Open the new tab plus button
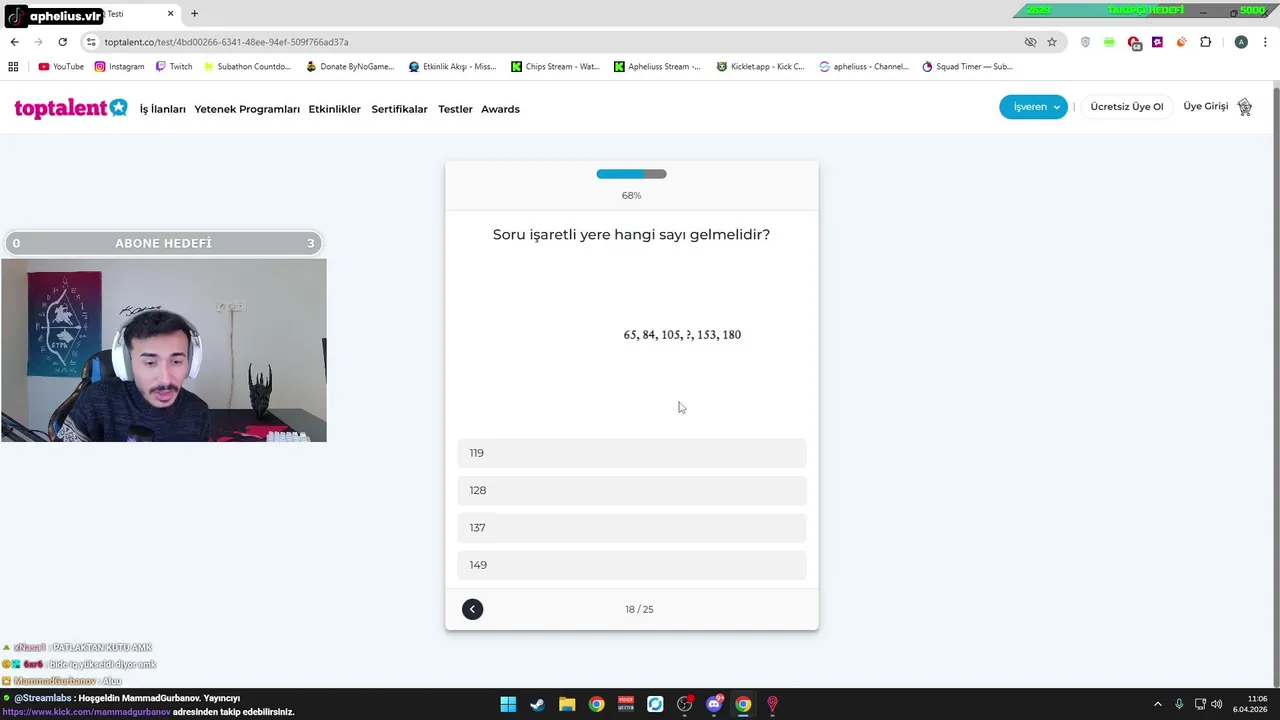1280x720 pixels. (194, 14)
